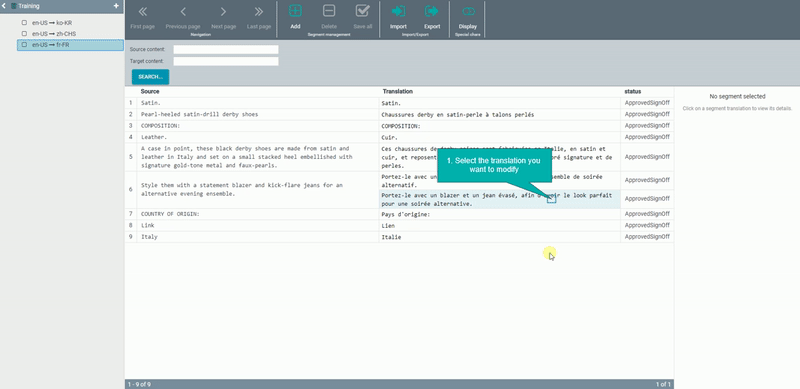Select source 'Pearl-heeled satin-drill derby shoes'
Viewport: 800px width, 389px height.
(x=199, y=114)
